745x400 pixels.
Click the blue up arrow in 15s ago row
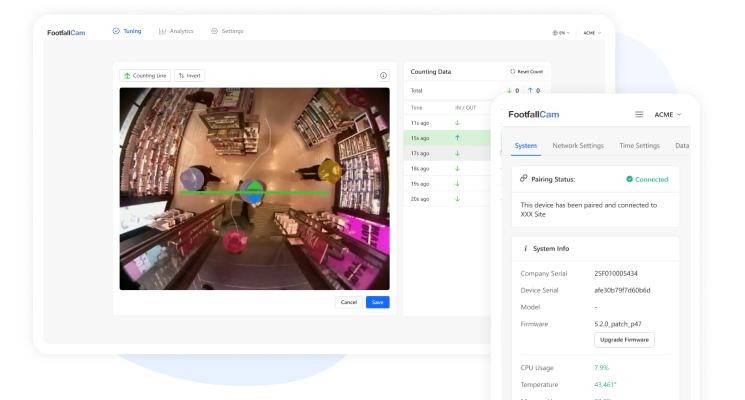(458, 138)
